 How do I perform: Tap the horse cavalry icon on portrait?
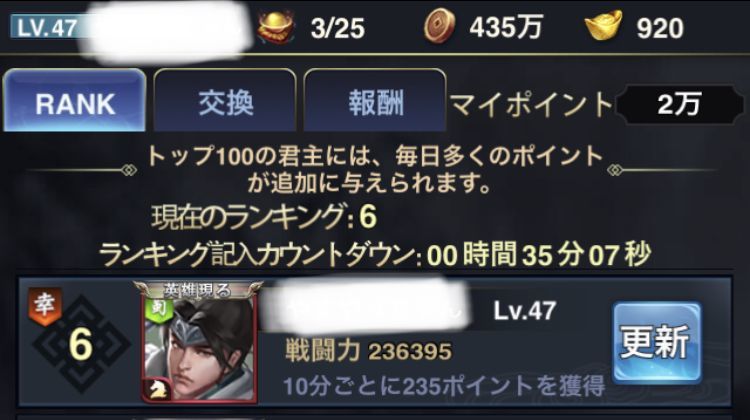157,391
